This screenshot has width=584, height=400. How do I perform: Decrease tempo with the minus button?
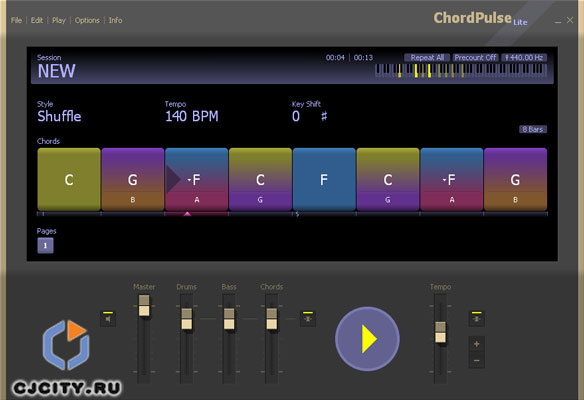pyautogui.click(x=476, y=361)
